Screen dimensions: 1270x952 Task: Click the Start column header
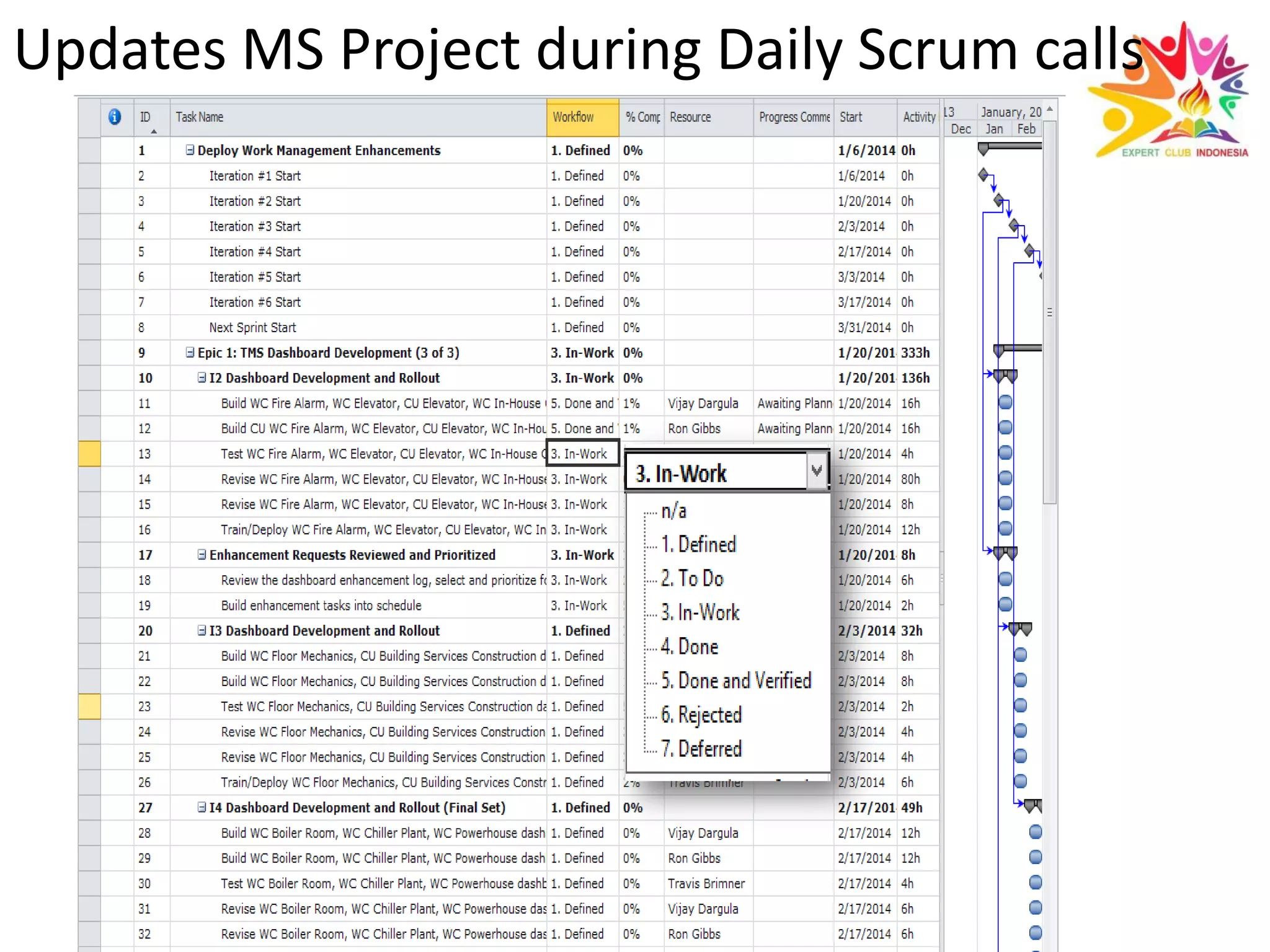tap(865, 117)
